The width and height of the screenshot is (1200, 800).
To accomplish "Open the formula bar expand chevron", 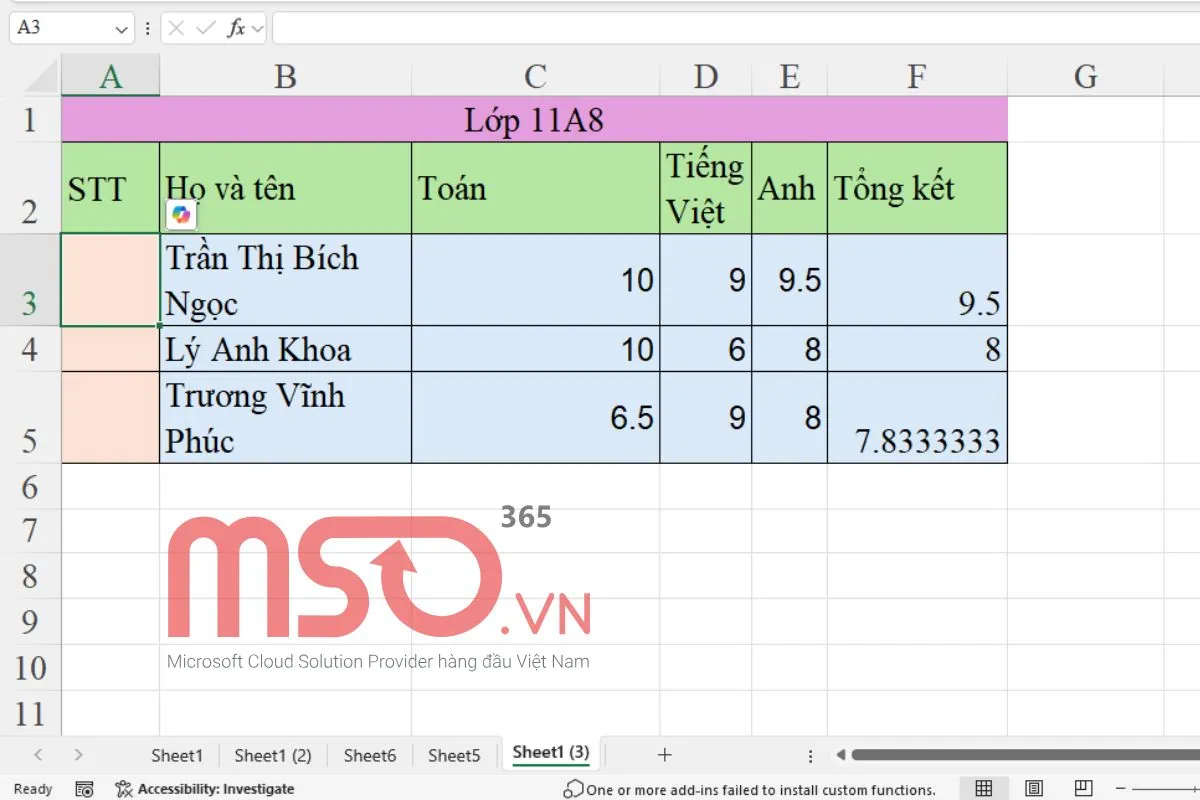I will click(256, 28).
